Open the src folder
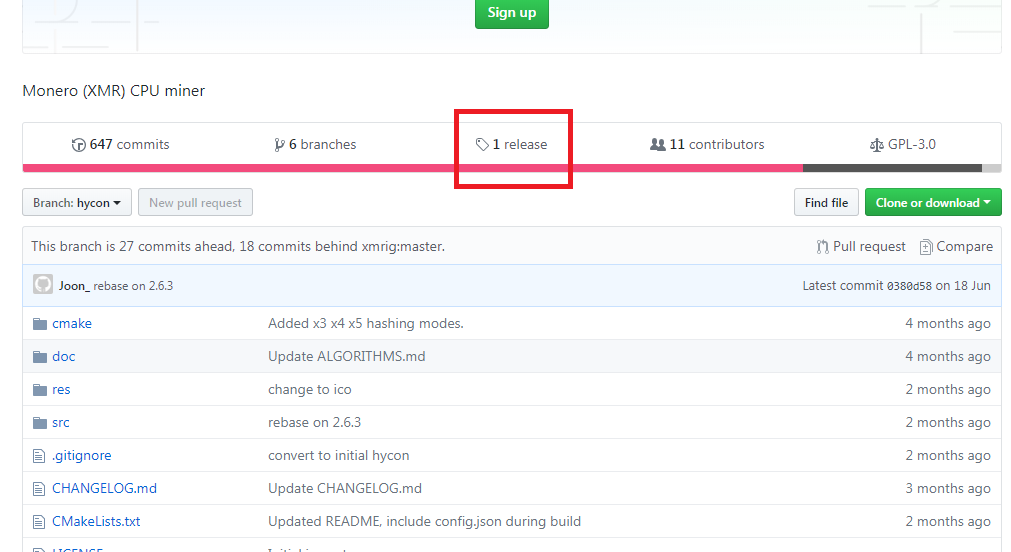Screen dimensions: 1011x552 [x=61, y=422]
